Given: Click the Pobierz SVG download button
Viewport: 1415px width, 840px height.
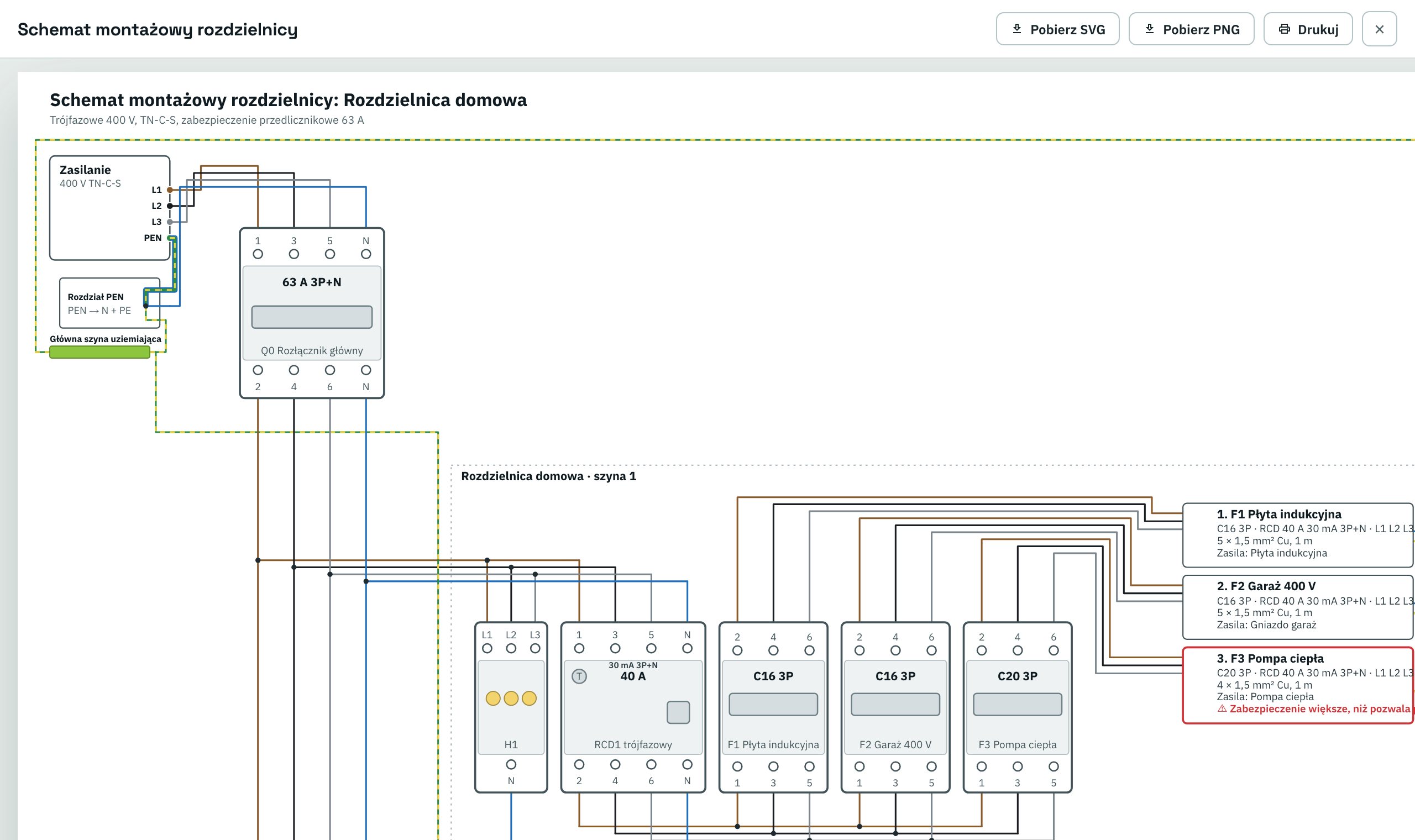Looking at the screenshot, I should [x=1057, y=29].
